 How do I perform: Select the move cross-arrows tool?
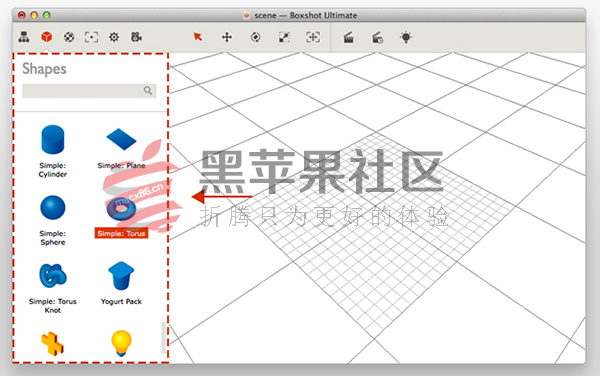[227, 37]
